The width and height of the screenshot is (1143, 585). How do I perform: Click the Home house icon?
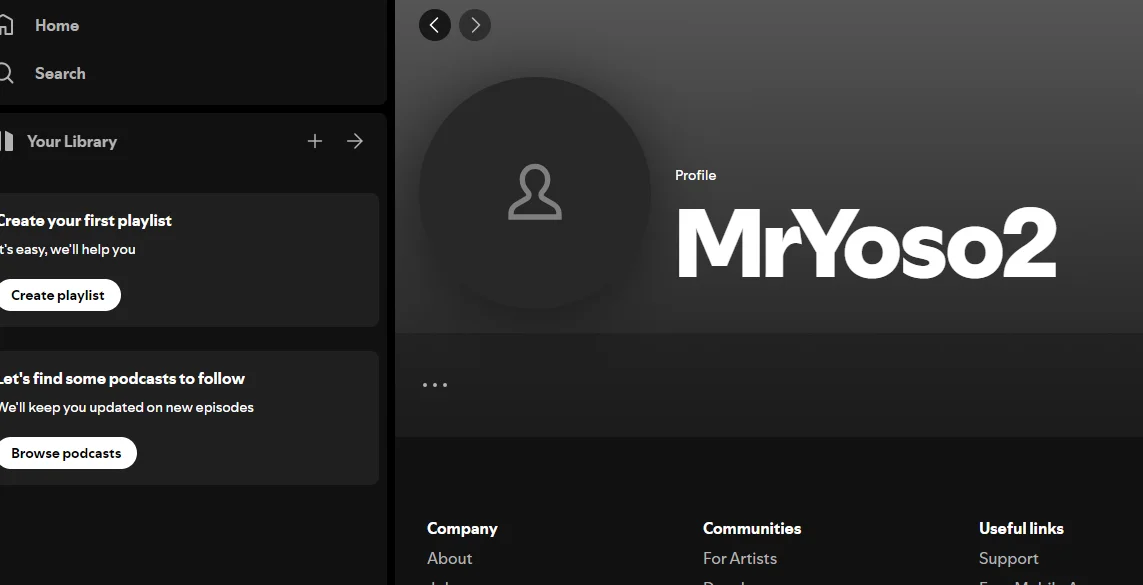pos(6,25)
